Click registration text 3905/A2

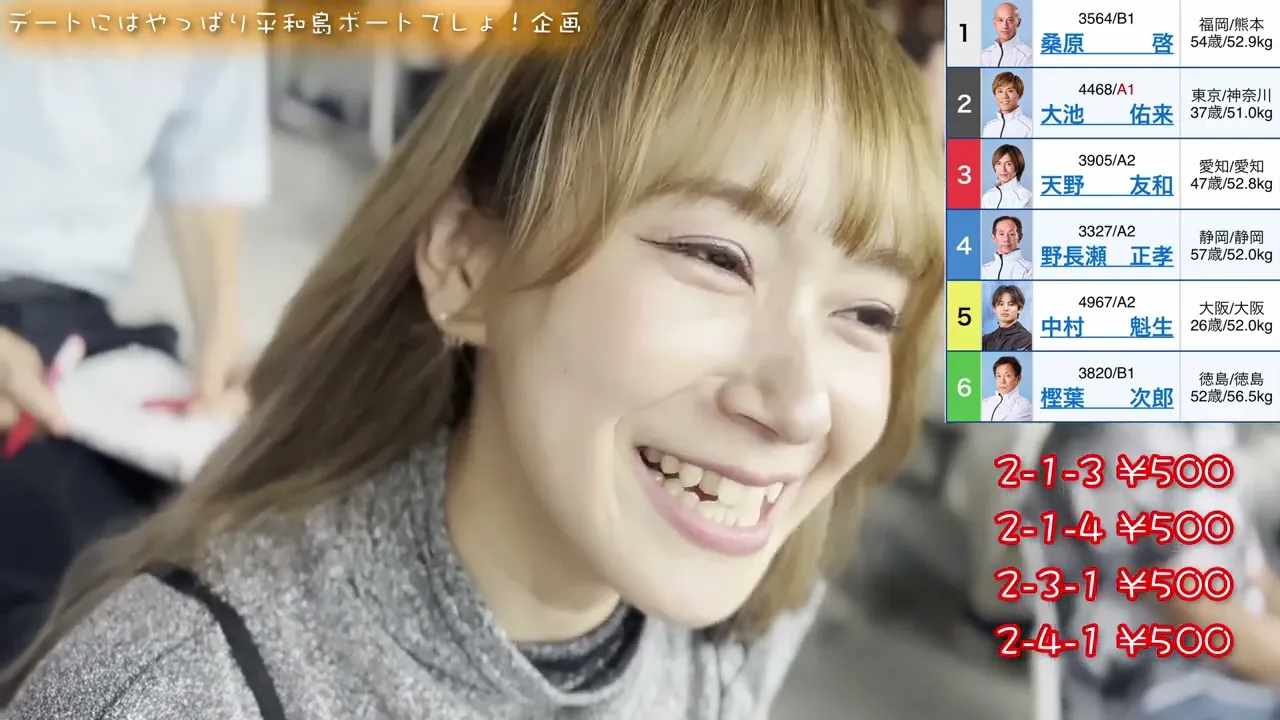pyautogui.click(x=1106, y=160)
